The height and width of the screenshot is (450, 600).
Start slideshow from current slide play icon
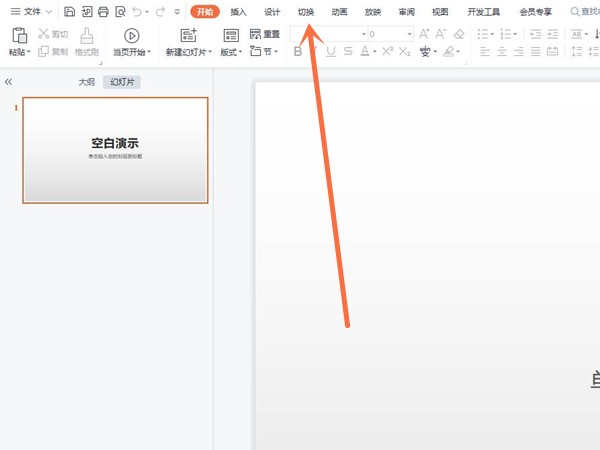click(131, 36)
